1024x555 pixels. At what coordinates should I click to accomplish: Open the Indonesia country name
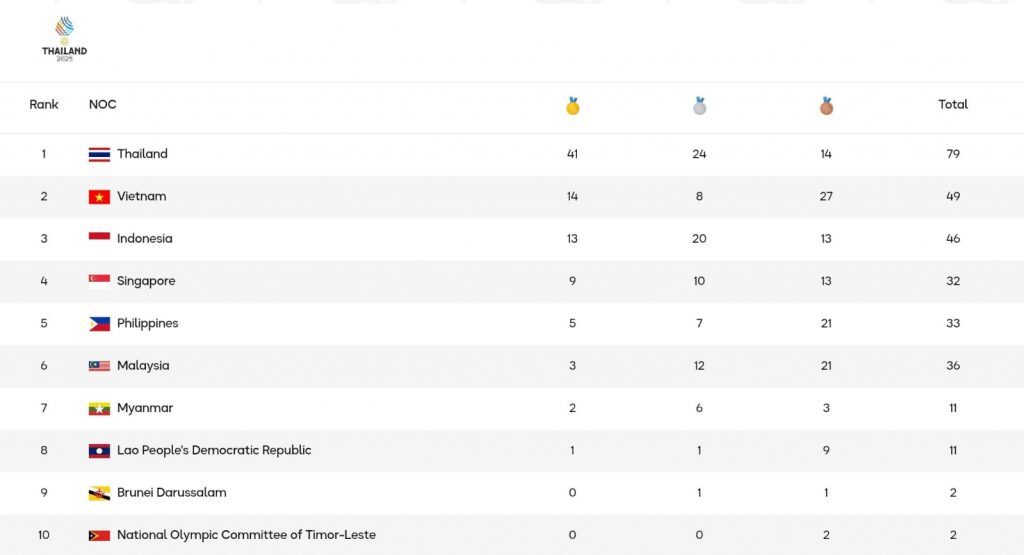click(145, 239)
